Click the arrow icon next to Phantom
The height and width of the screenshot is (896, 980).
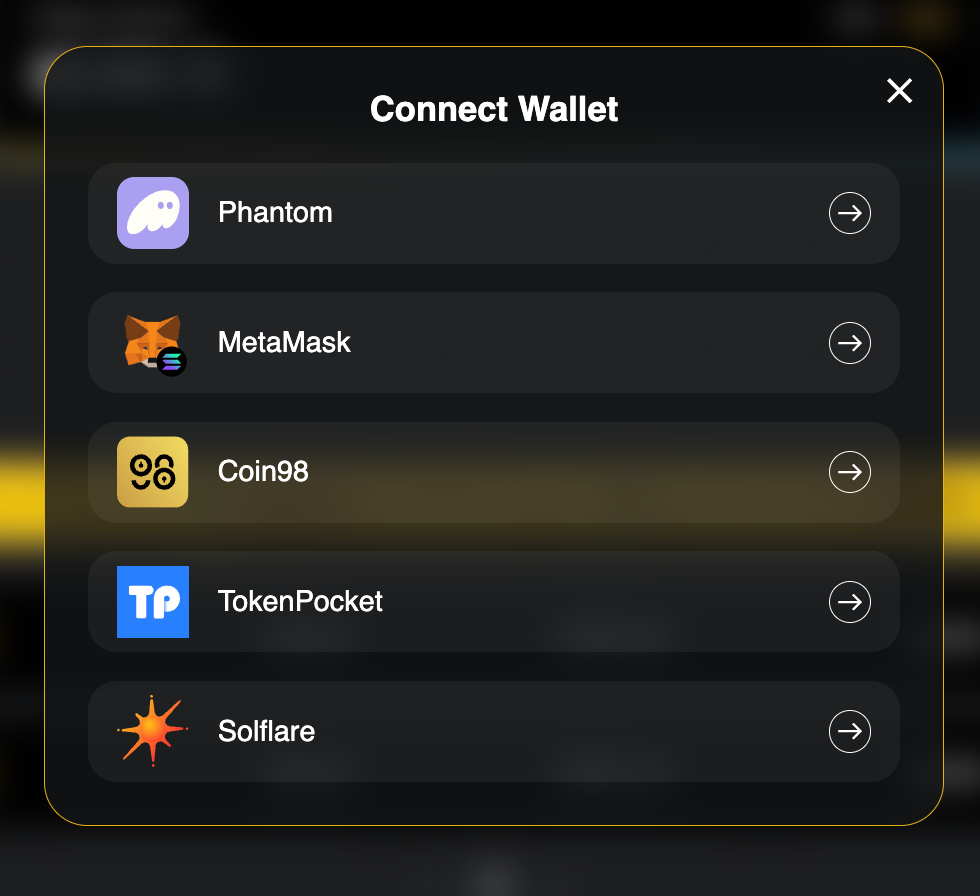850,213
